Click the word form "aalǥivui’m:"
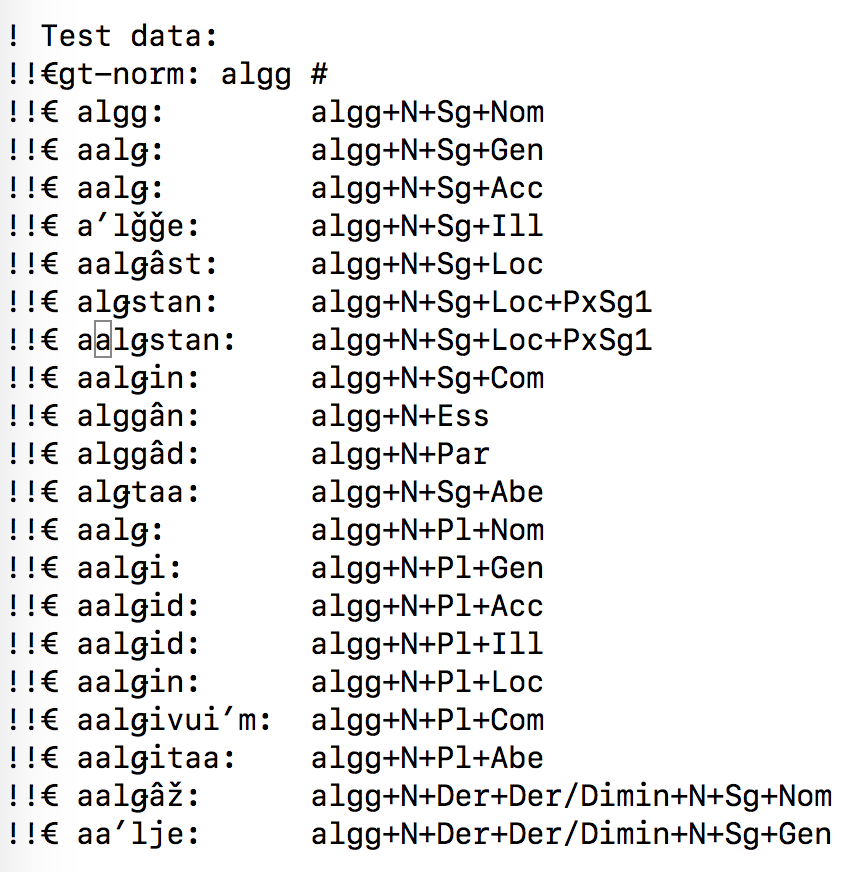The width and height of the screenshot is (856, 872). 174,720
